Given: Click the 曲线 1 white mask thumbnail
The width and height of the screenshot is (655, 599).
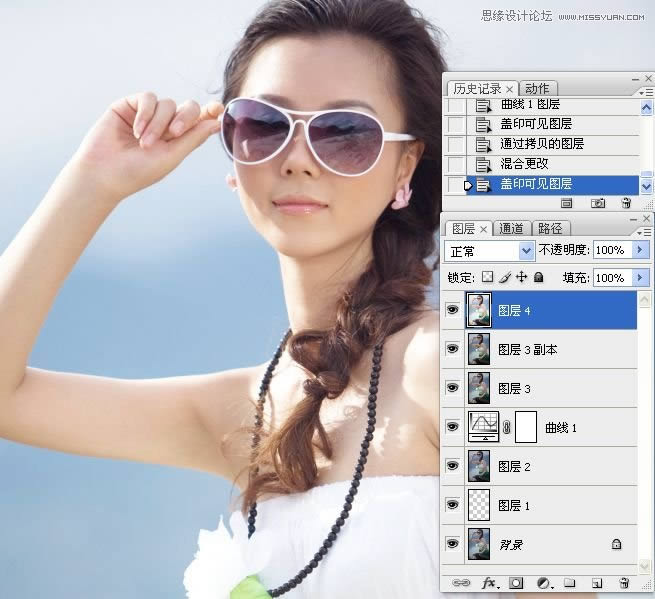Looking at the screenshot, I should pyautogui.click(x=526, y=427).
